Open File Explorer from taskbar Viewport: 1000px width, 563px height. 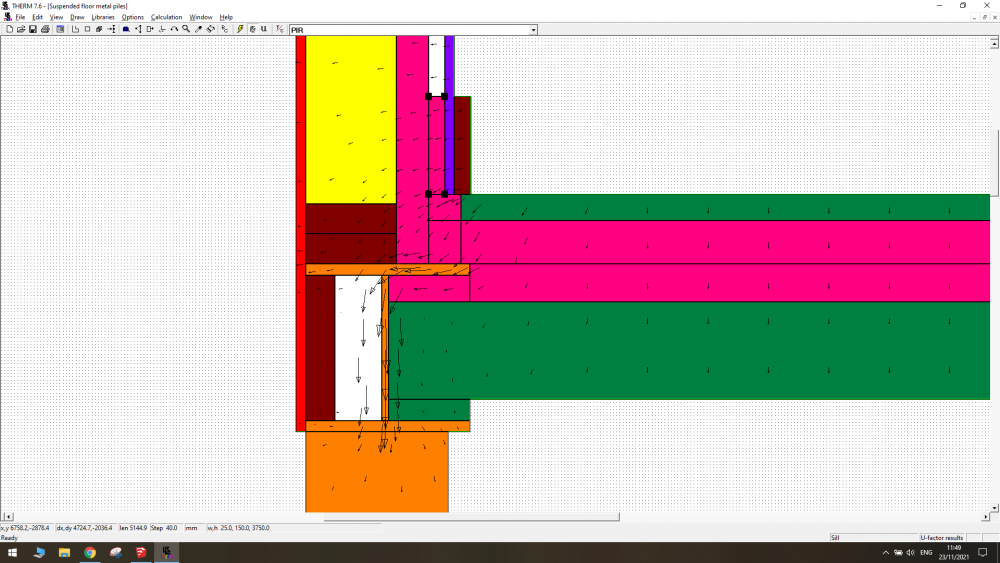(x=64, y=552)
